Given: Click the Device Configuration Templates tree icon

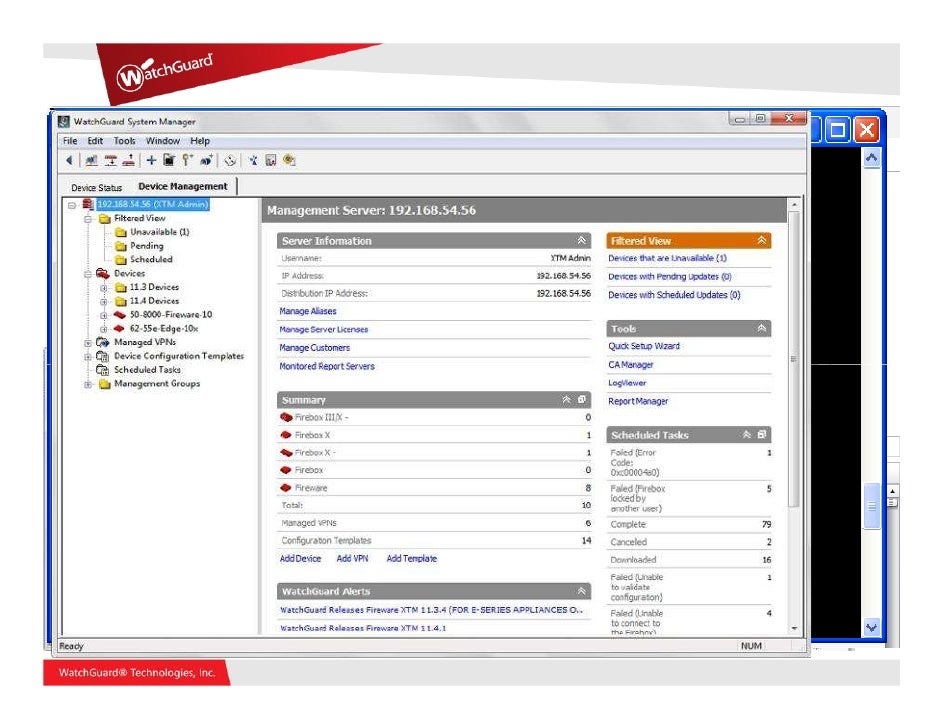Looking at the screenshot, I should [103, 356].
